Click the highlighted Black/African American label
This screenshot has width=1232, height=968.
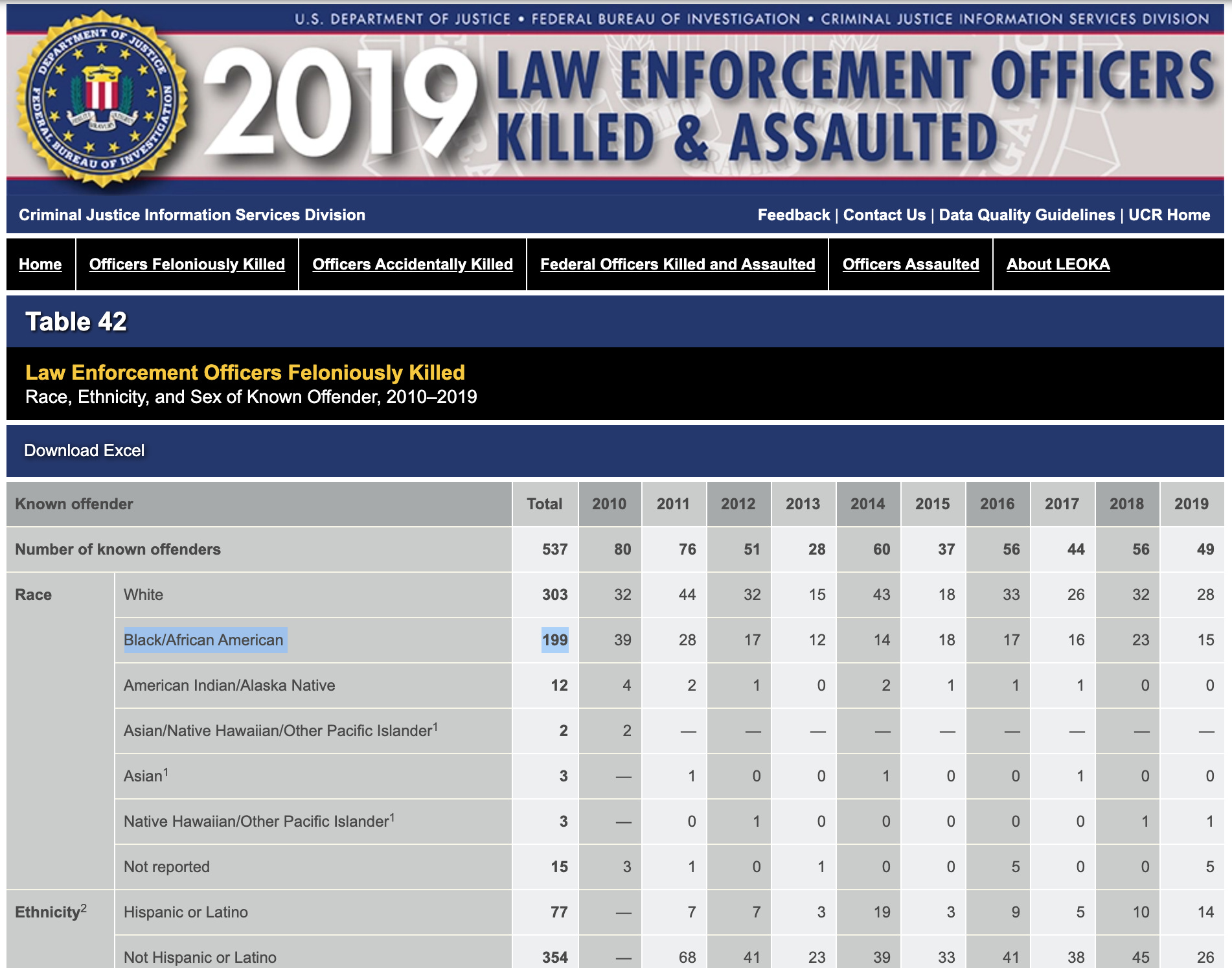point(203,640)
